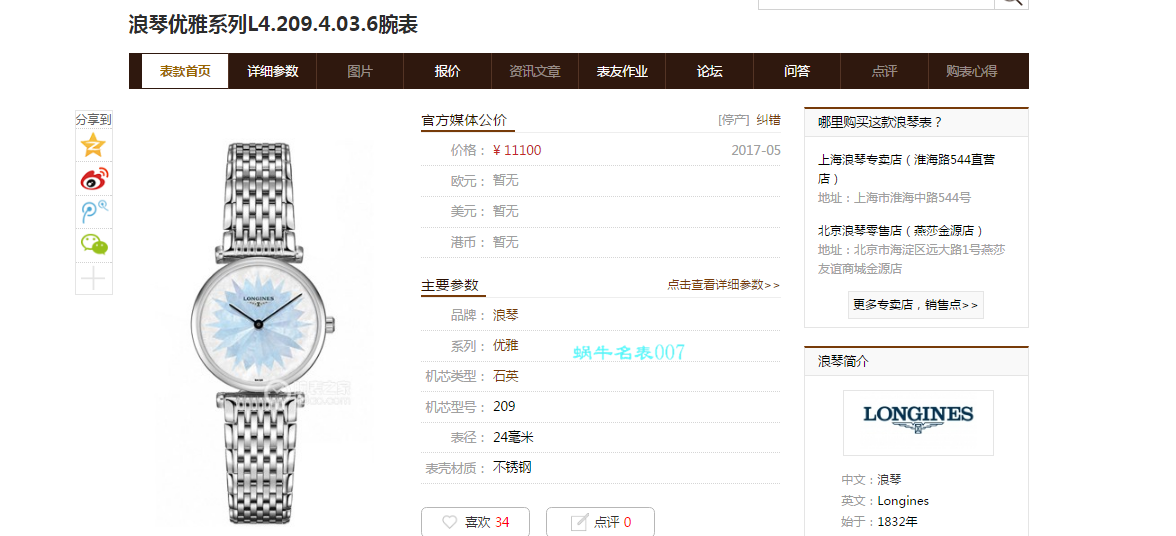Open the 论坛 navigation tab
The height and width of the screenshot is (536, 1176).
[x=709, y=71]
